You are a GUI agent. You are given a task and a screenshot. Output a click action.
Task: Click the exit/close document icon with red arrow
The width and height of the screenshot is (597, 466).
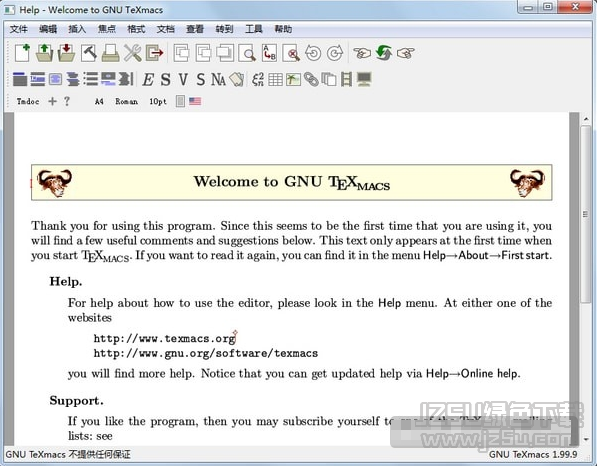coord(155,53)
